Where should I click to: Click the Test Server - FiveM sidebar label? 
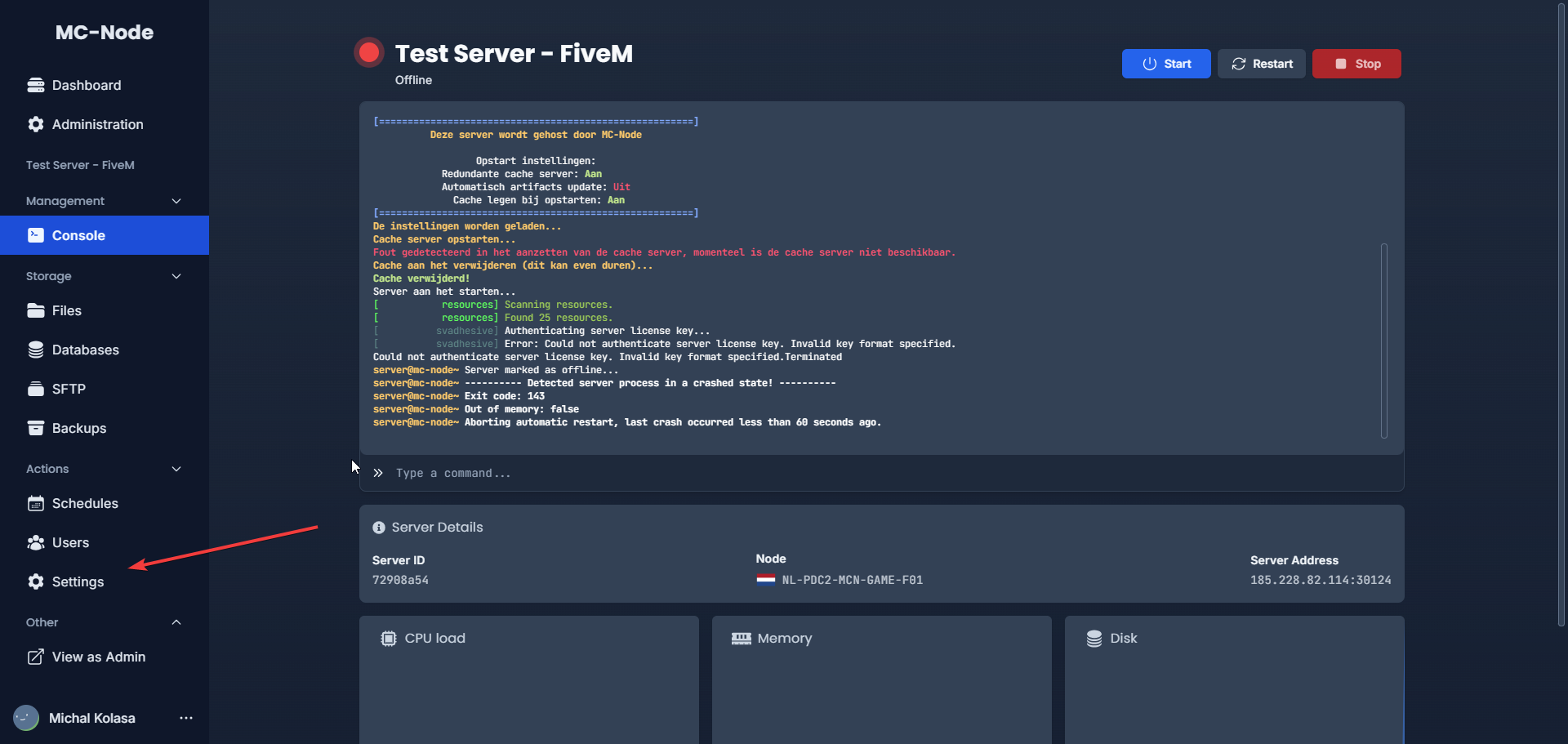coord(80,165)
